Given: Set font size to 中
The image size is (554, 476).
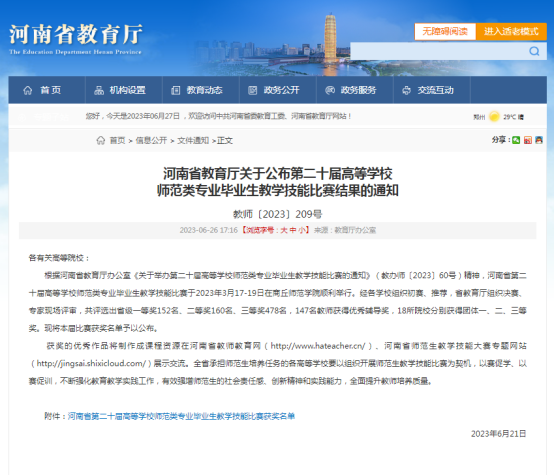Looking at the screenshot, I should tap(293, 230).
